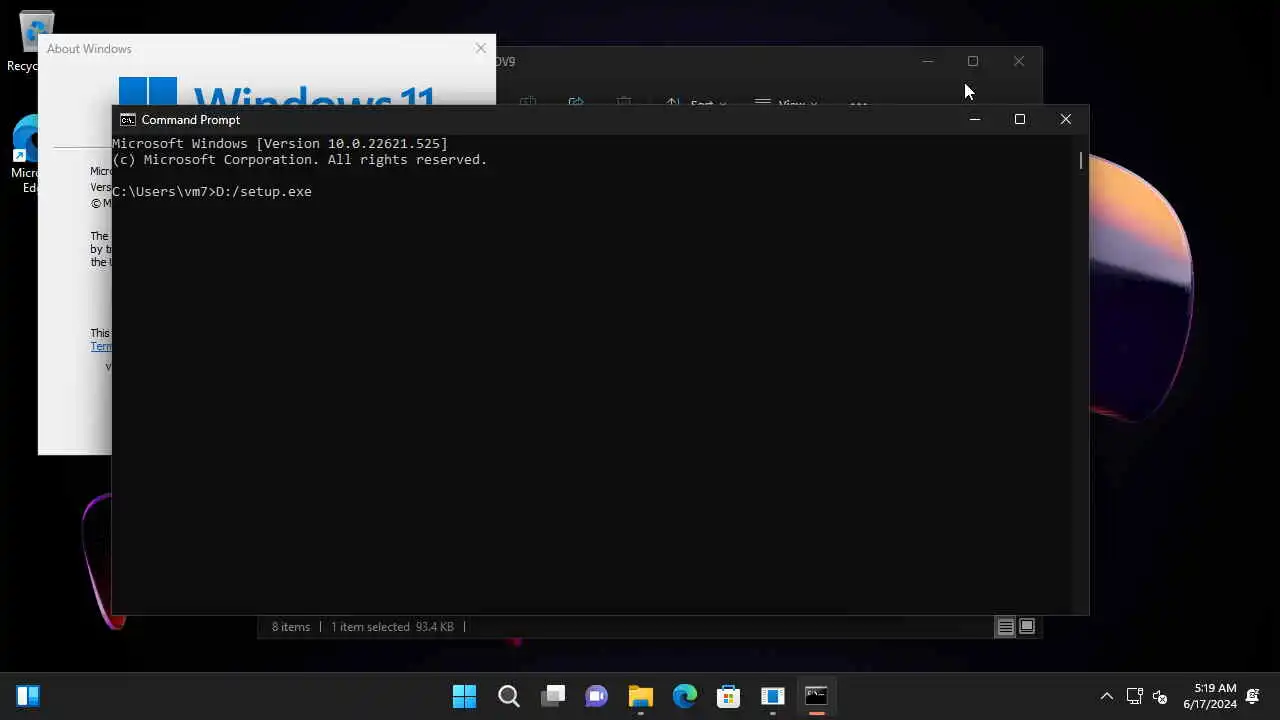Click the Command Prompt taskbar icon
This screenshot has height=720, width=1280.
coord(817,696)
